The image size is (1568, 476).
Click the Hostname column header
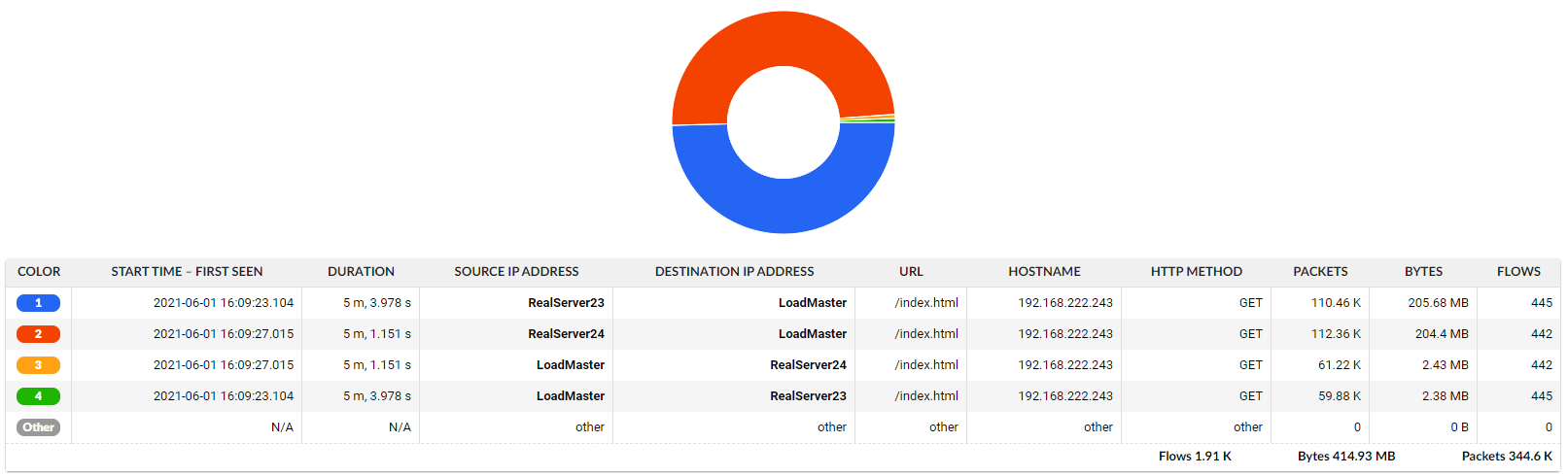1044,272
